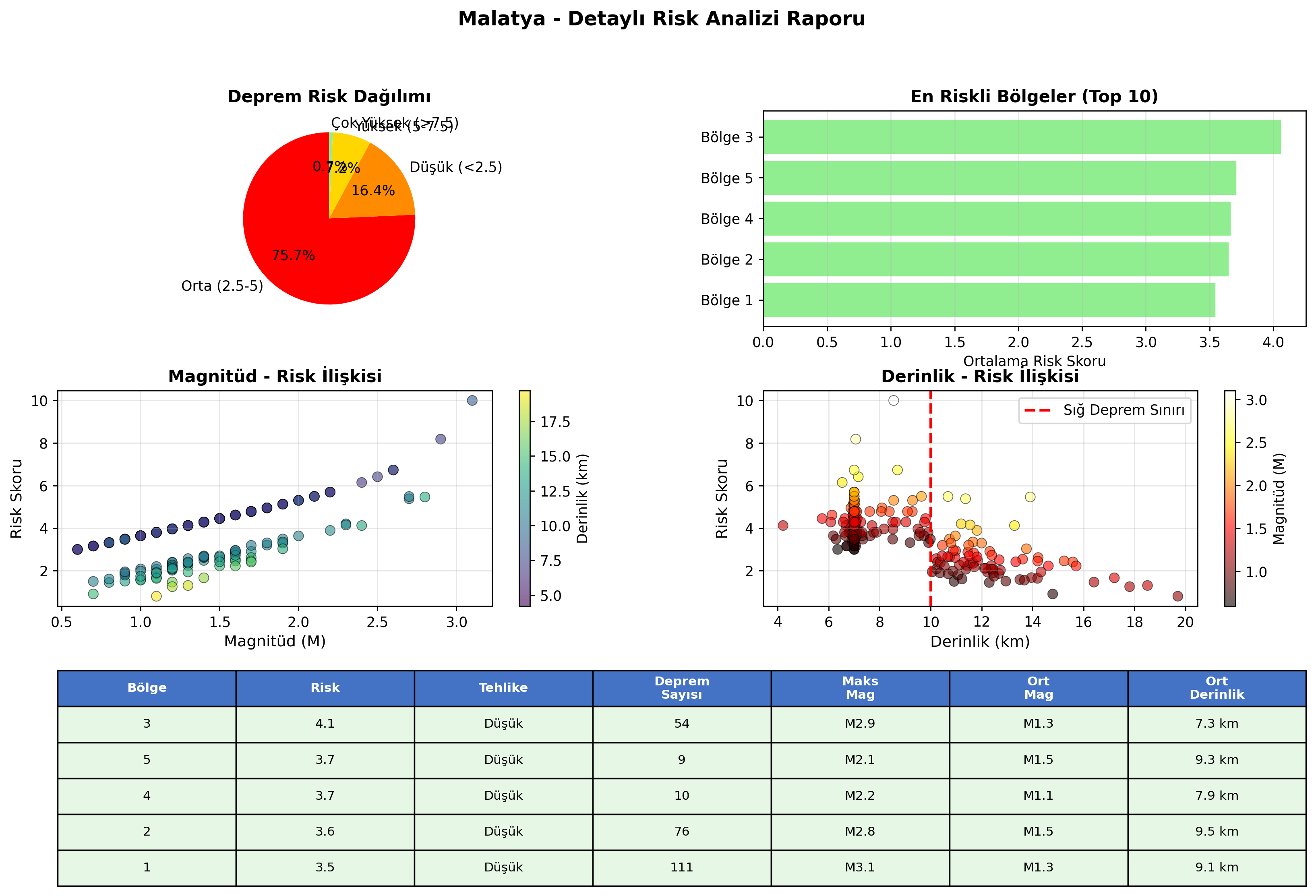Select the Bölge 5 green bar

(x=1000, y=178)
